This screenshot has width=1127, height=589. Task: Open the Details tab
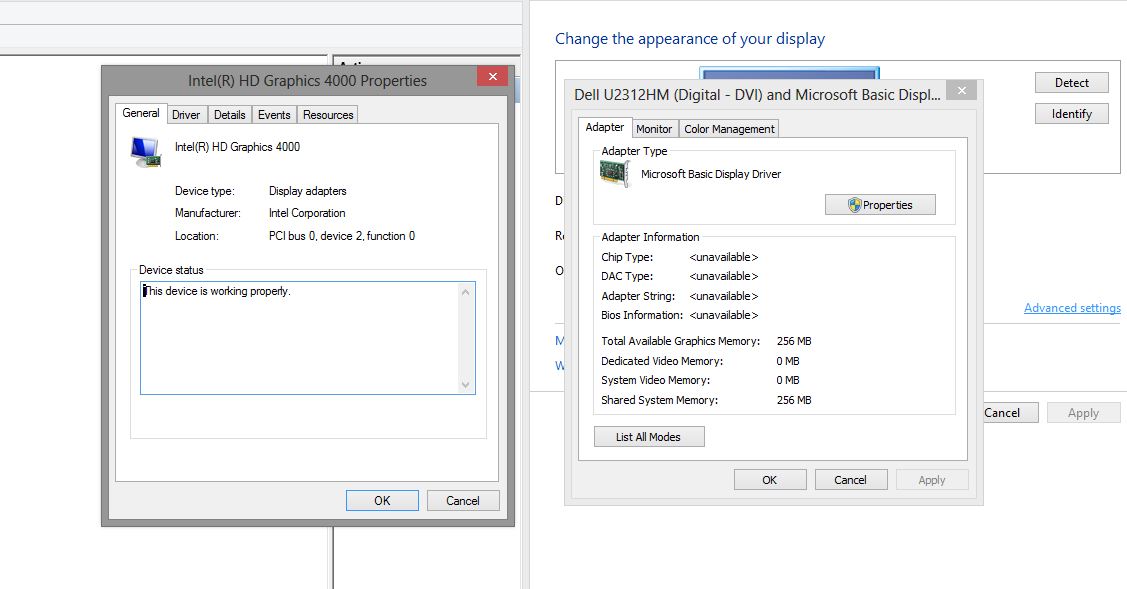tap(229, 115)
